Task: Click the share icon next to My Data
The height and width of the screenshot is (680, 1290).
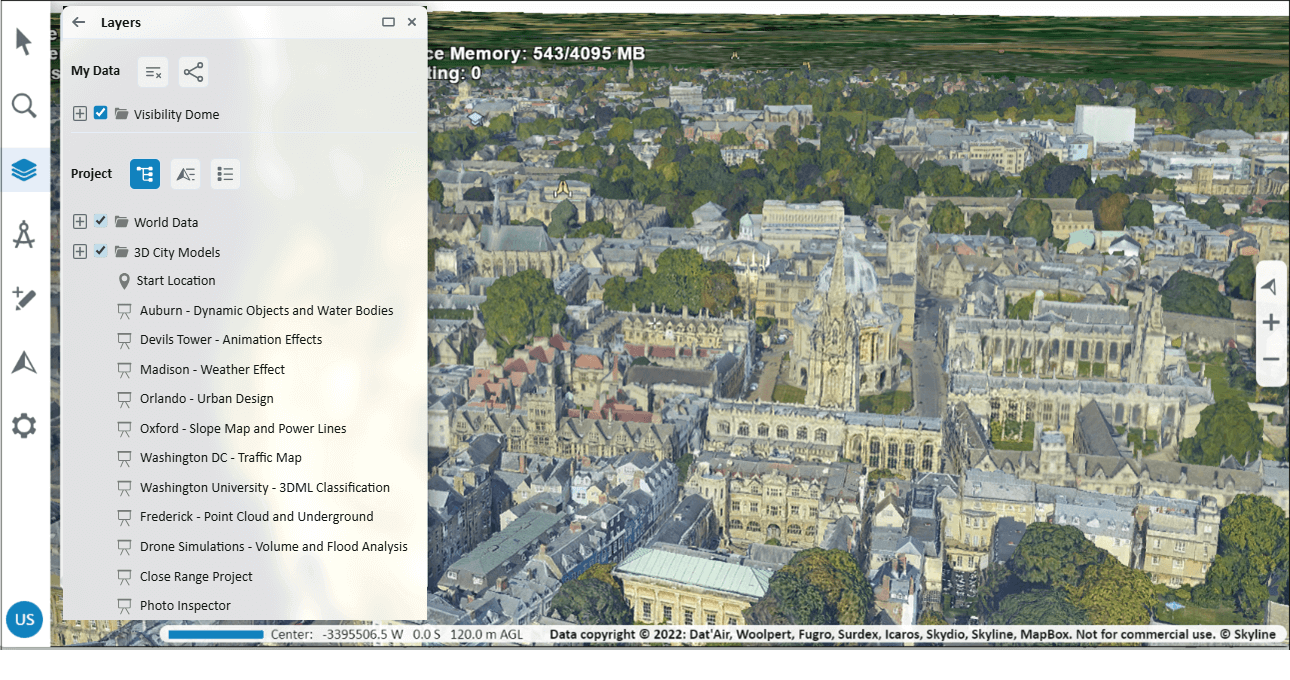Action: 193,71
